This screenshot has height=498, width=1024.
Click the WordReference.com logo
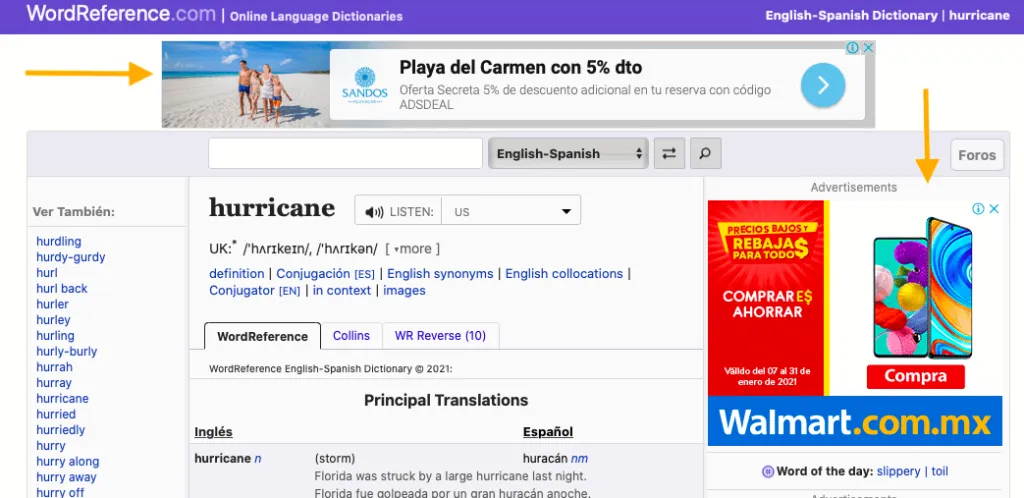[x=121, y=14]
